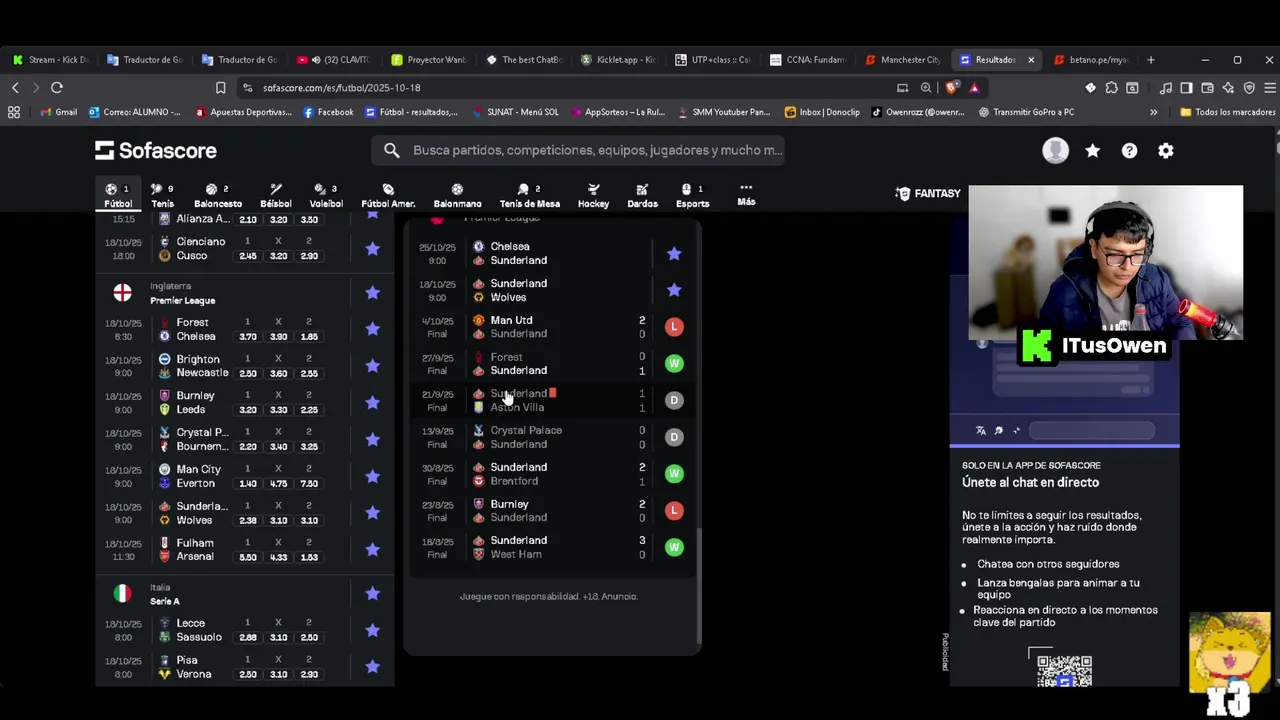
Task: Open Sofascore settings gear
Action: click(x=1166, y=150)
